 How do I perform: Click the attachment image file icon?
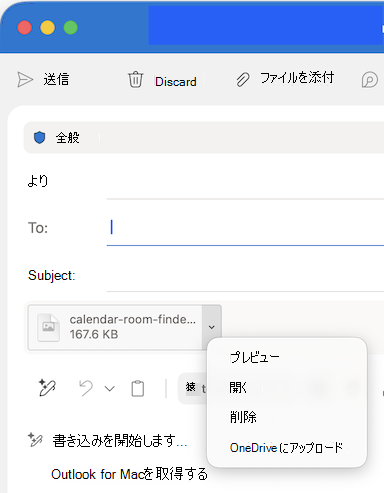click(49, 328)
